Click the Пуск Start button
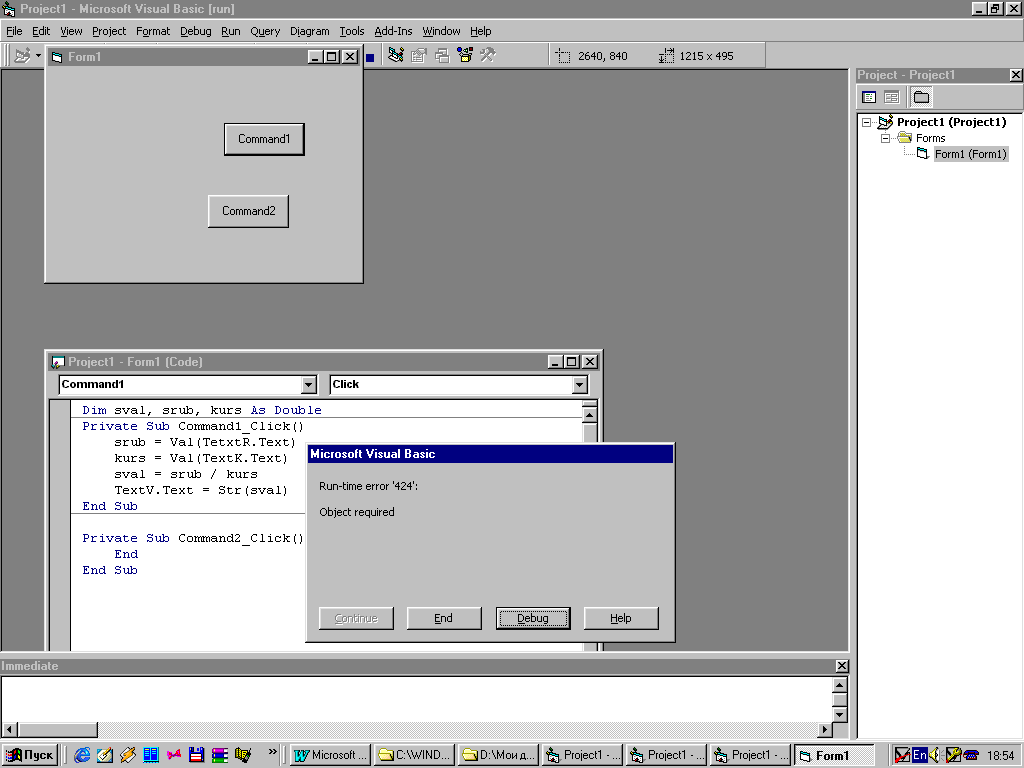 point(30,755)
